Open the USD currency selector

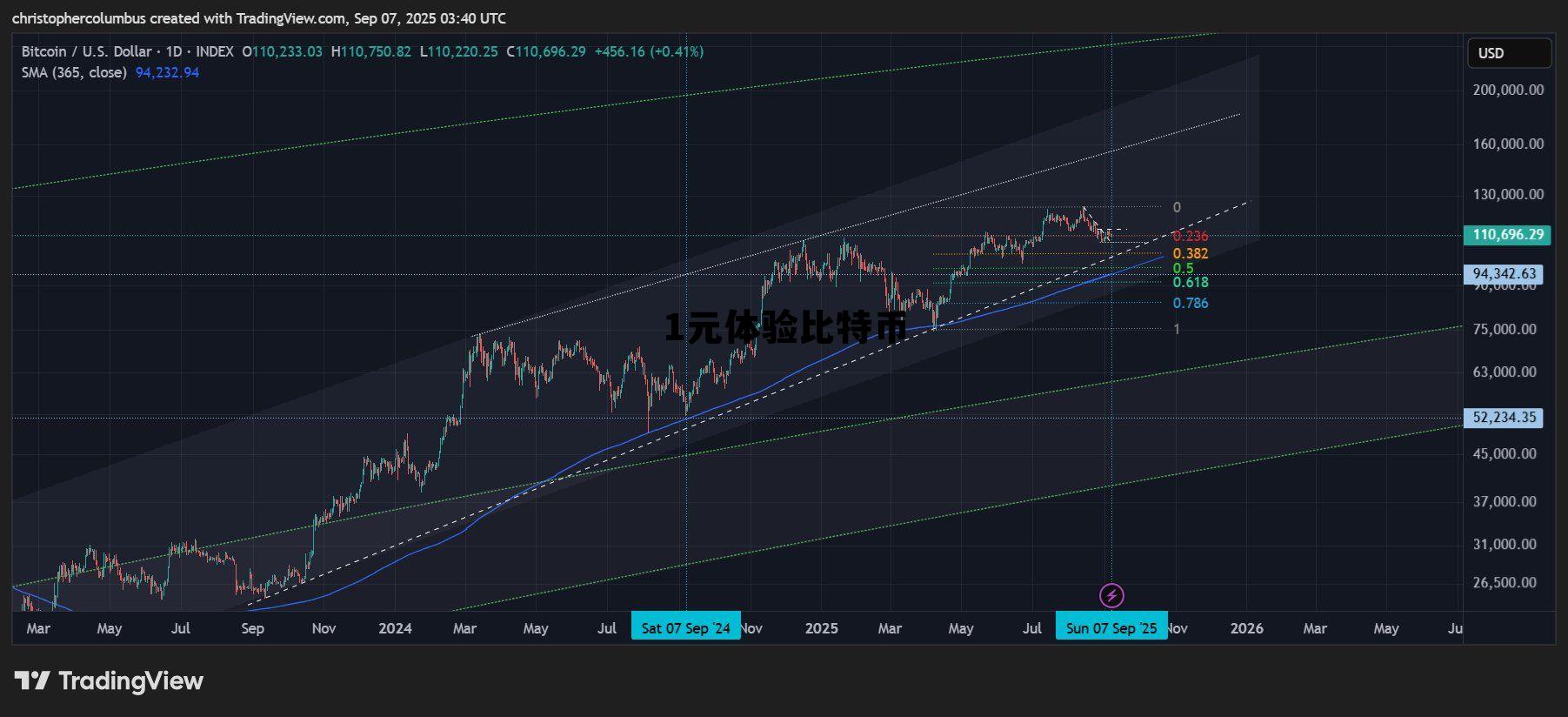(x=1508, y=53)
